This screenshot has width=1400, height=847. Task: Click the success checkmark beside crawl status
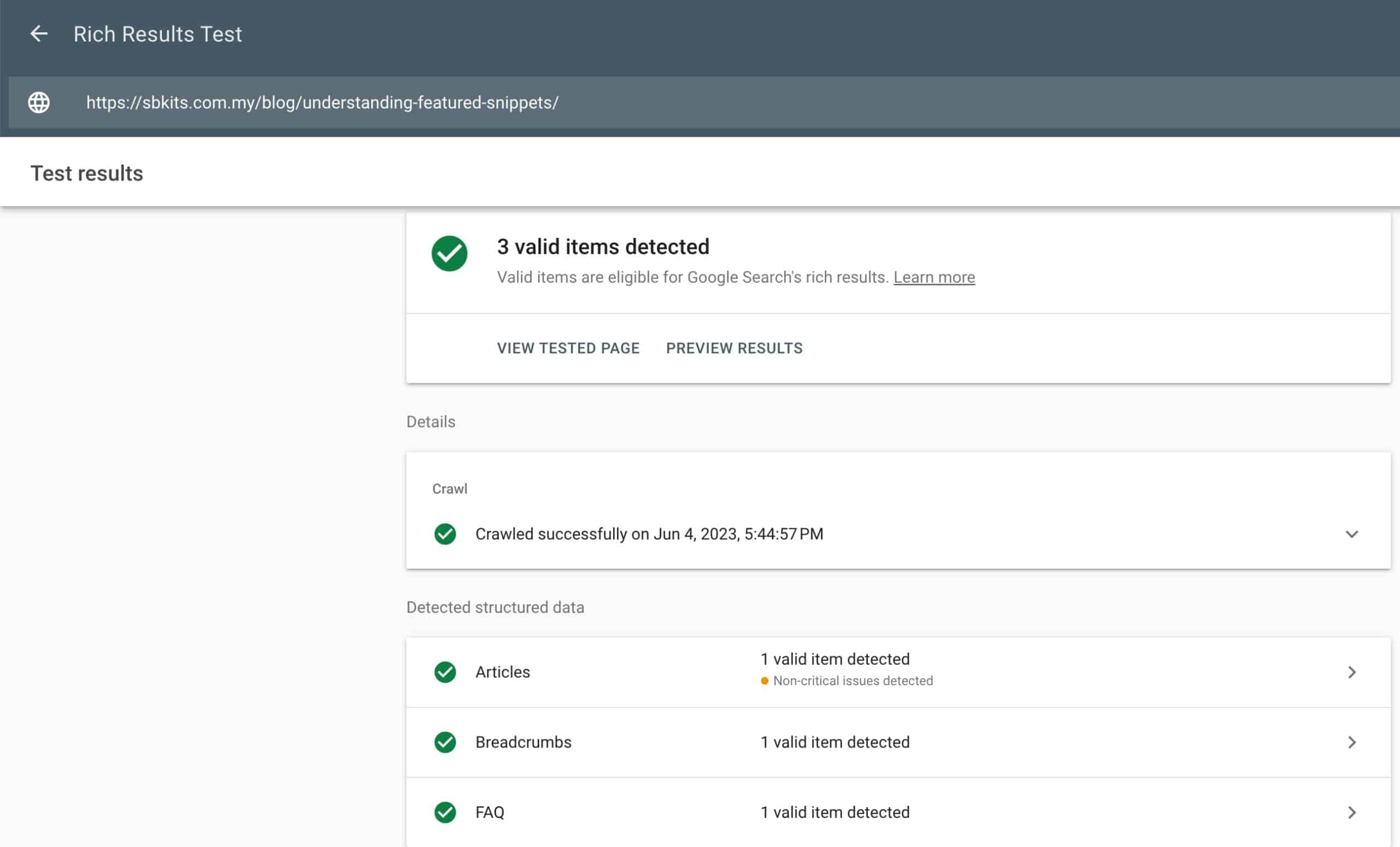point(445,534)
